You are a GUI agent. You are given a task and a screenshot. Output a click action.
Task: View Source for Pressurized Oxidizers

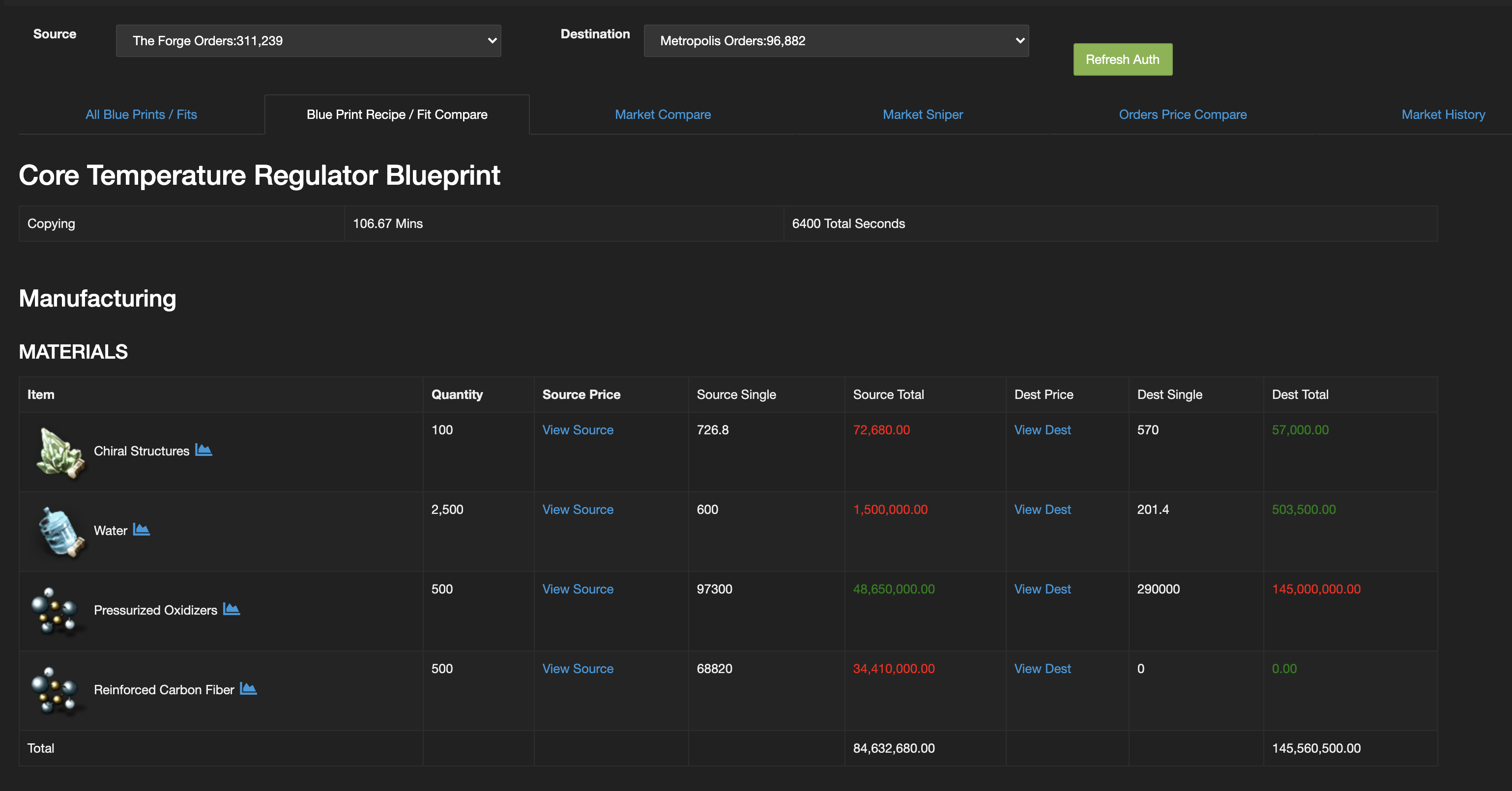click(578, 589)
